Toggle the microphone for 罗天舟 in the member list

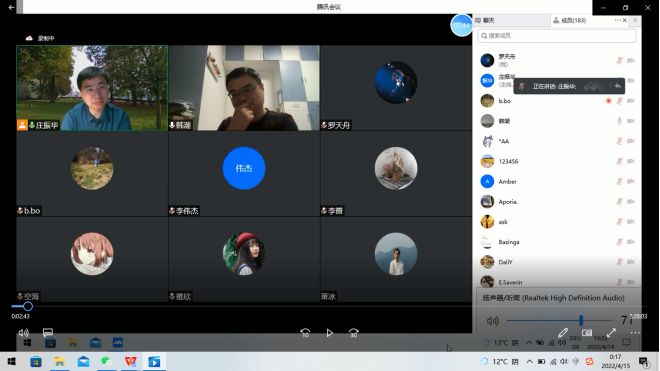[x=620, y=61]
